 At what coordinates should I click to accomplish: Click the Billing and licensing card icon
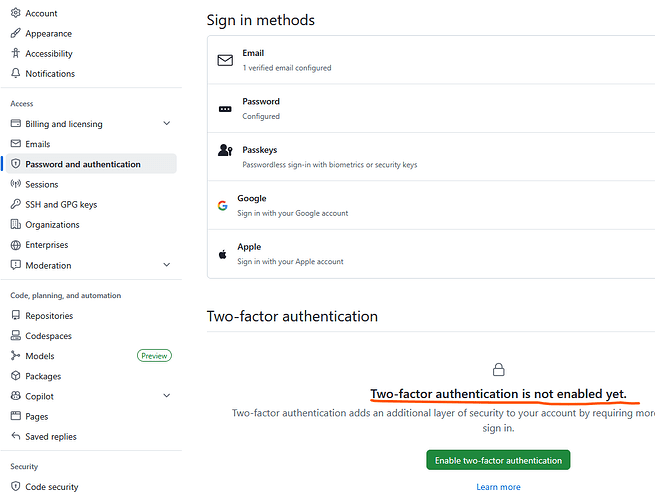tap(15, 123)
